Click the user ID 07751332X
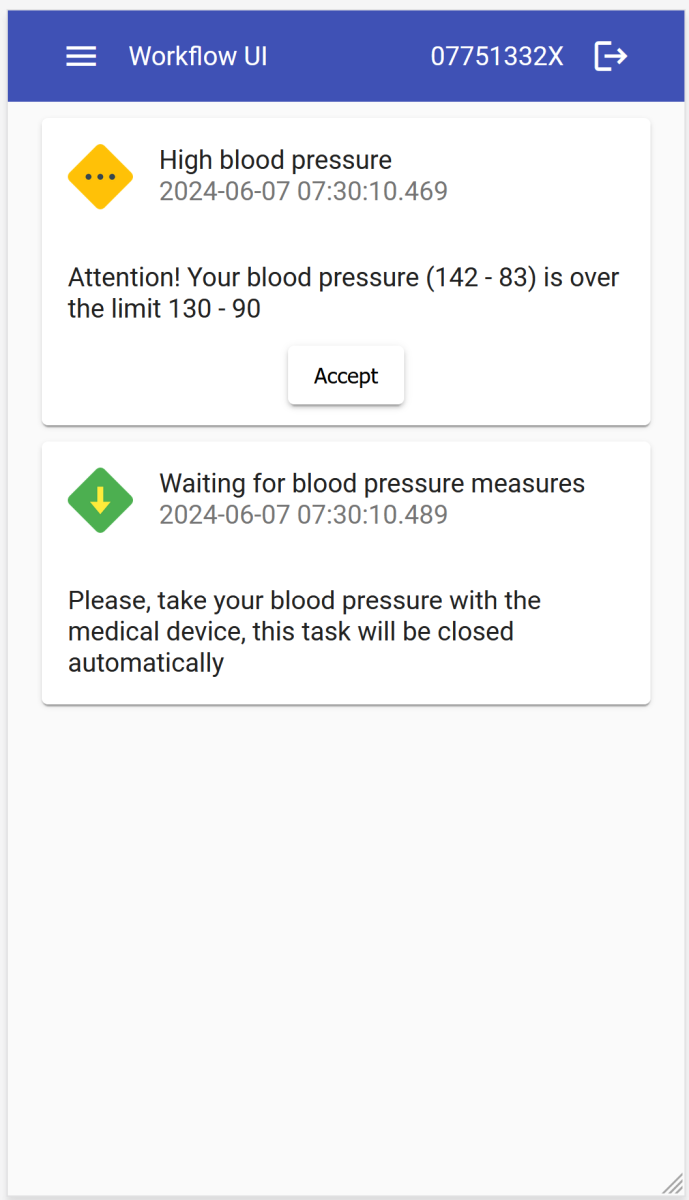Image resolution: width=689 pixels, height=1200 pixels. click(x=497, y=56)
